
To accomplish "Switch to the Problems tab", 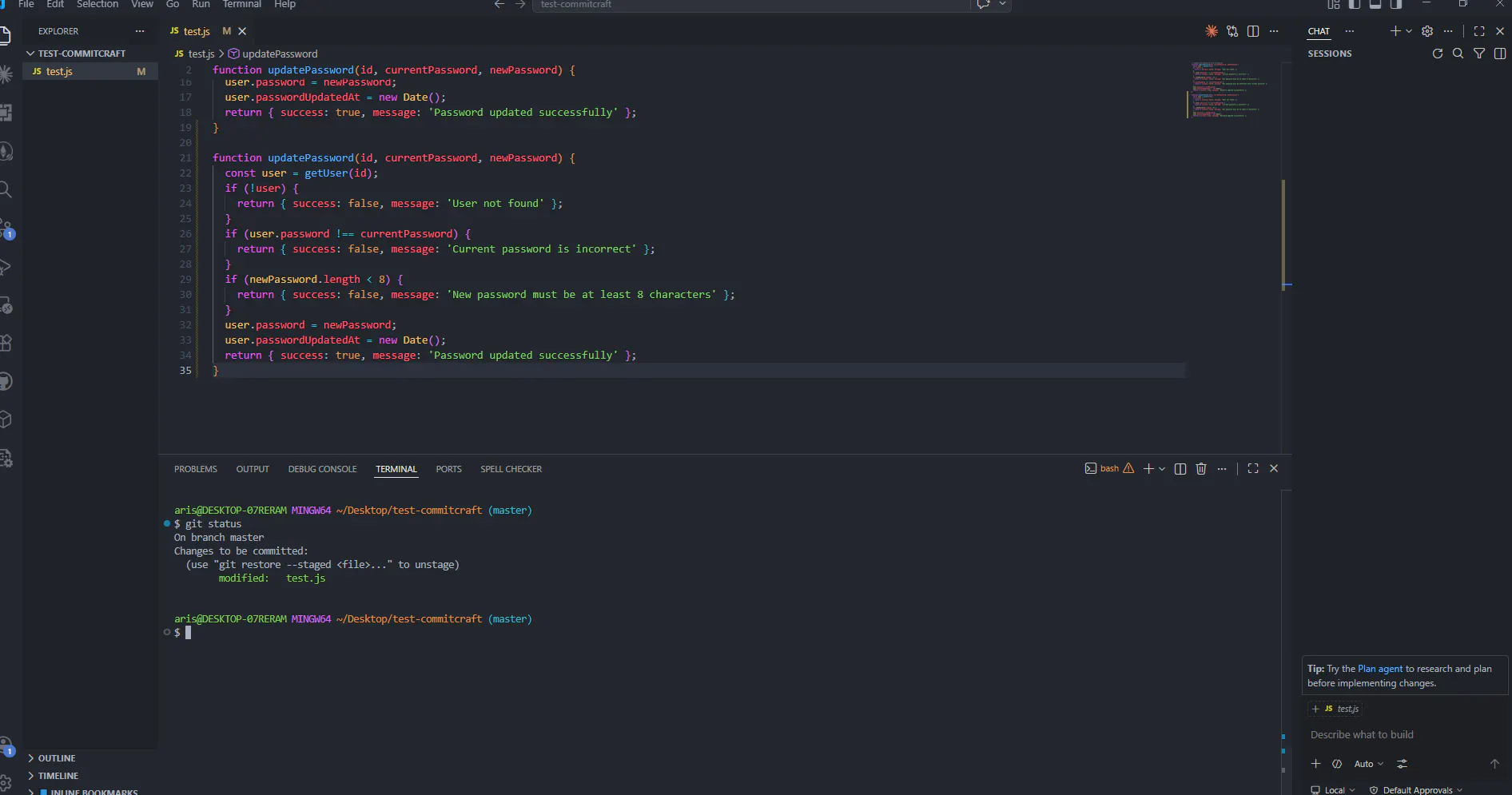I will point(196,469).
